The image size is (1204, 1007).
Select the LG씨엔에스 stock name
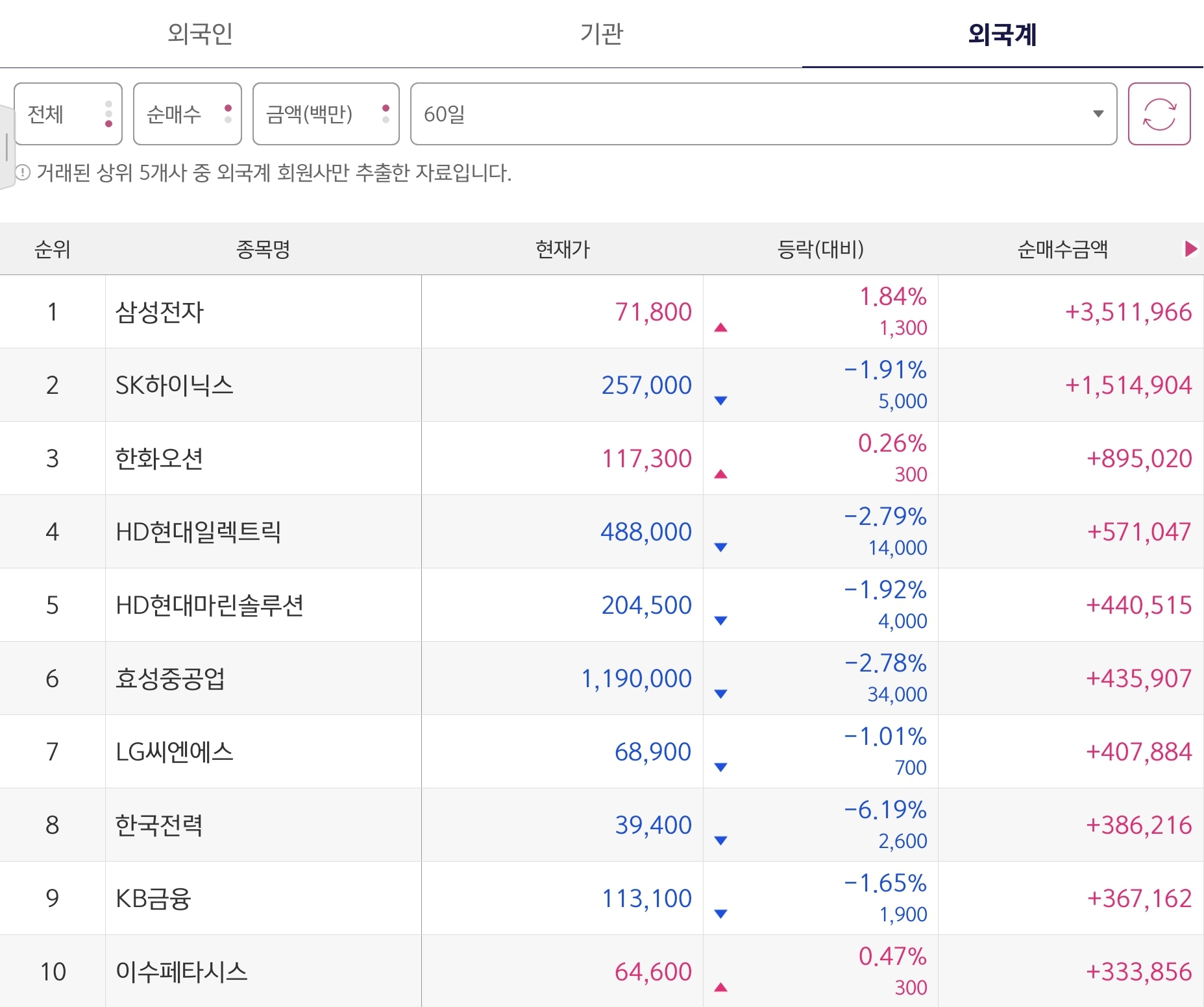pos(174,752)
